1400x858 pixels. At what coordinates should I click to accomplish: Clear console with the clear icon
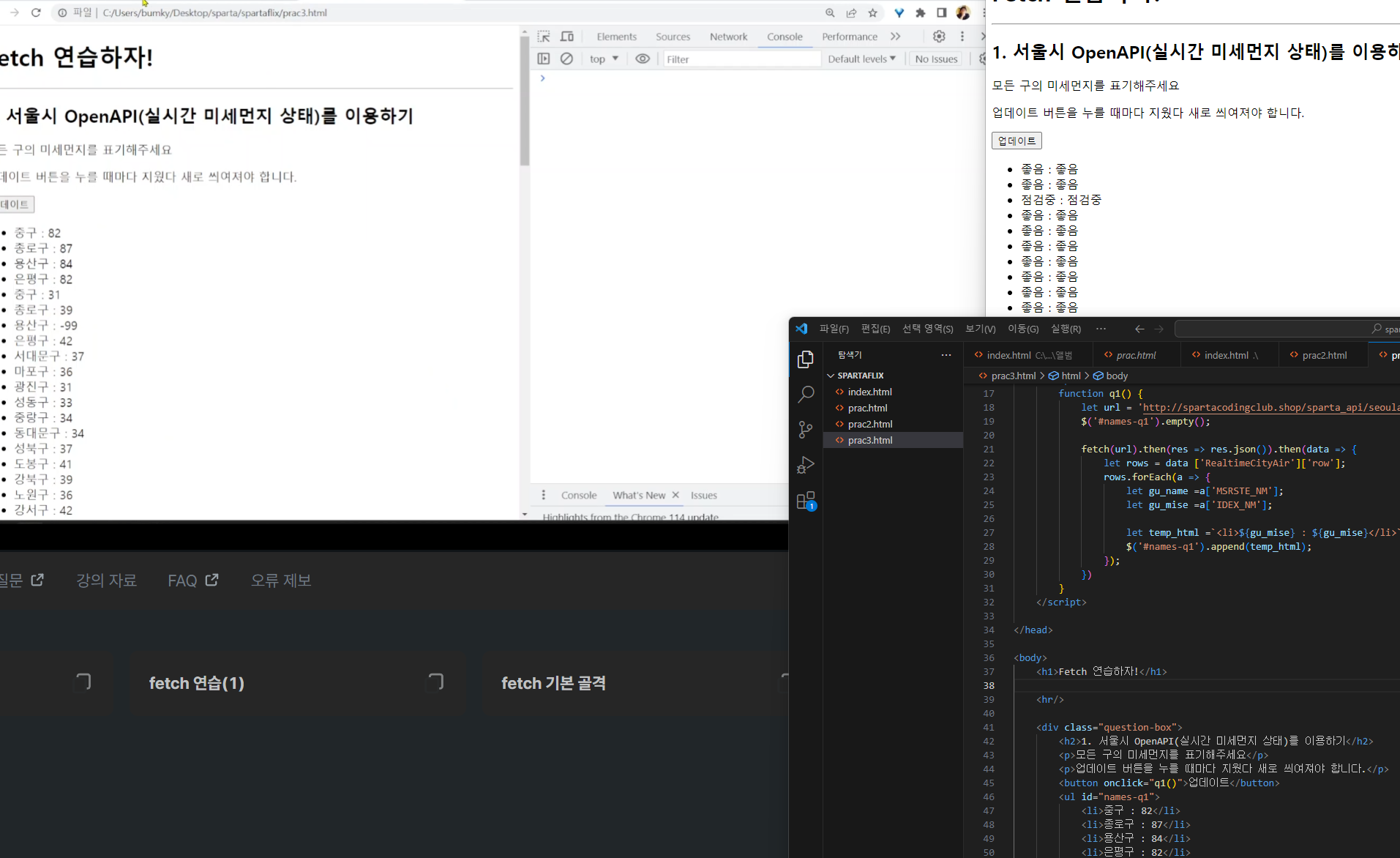click(x=566, y=59)
